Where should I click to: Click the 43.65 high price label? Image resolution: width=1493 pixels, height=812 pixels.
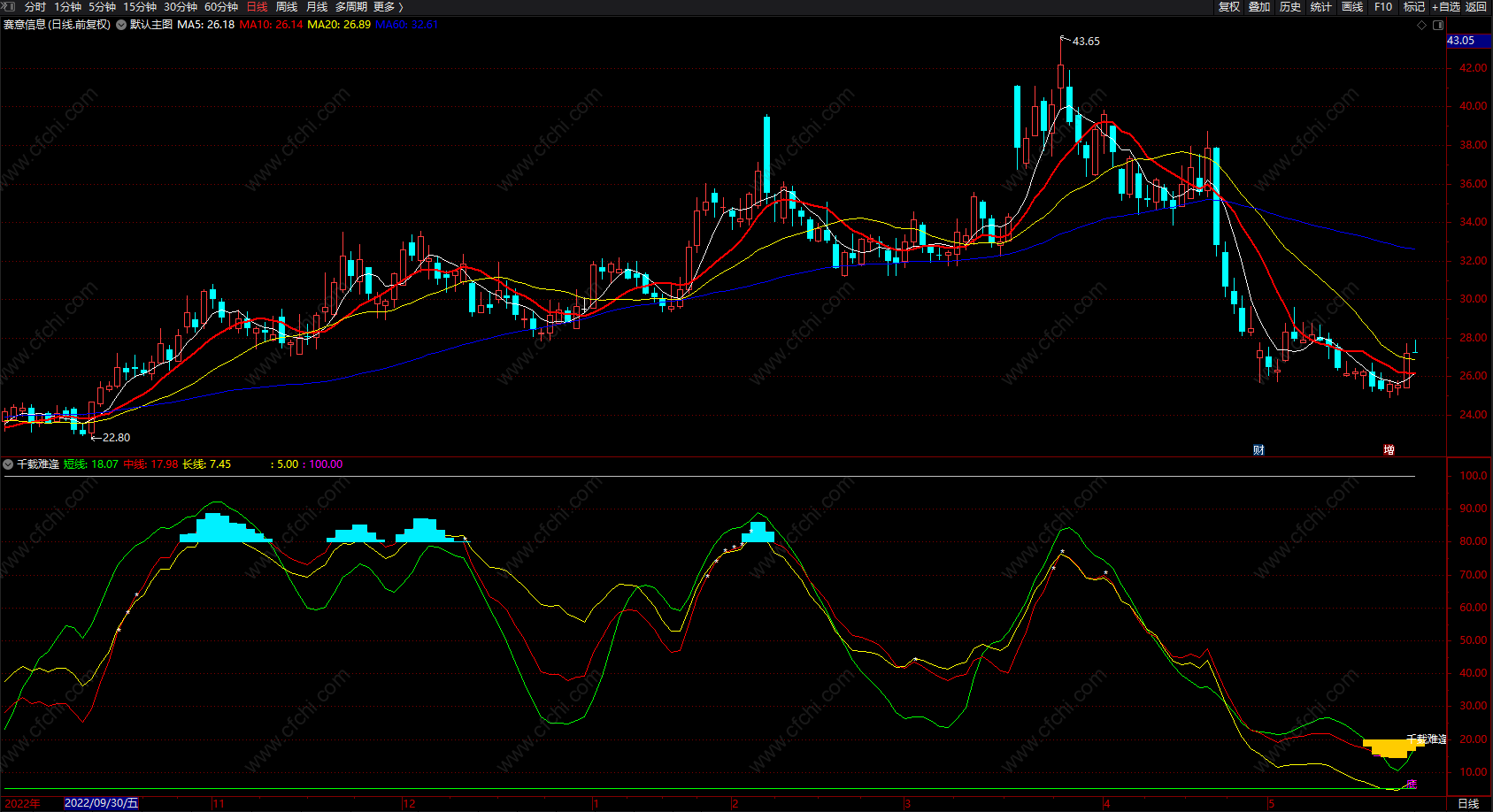(1086, 42)
